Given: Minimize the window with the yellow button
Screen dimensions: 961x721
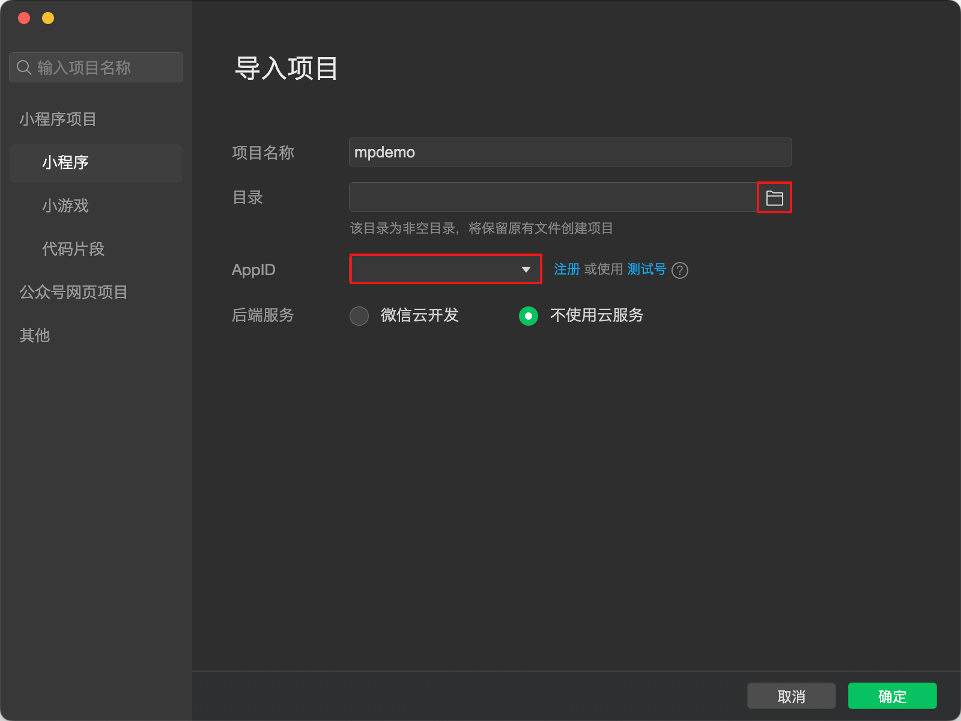Looking at the screenshot, I should 47,18.
